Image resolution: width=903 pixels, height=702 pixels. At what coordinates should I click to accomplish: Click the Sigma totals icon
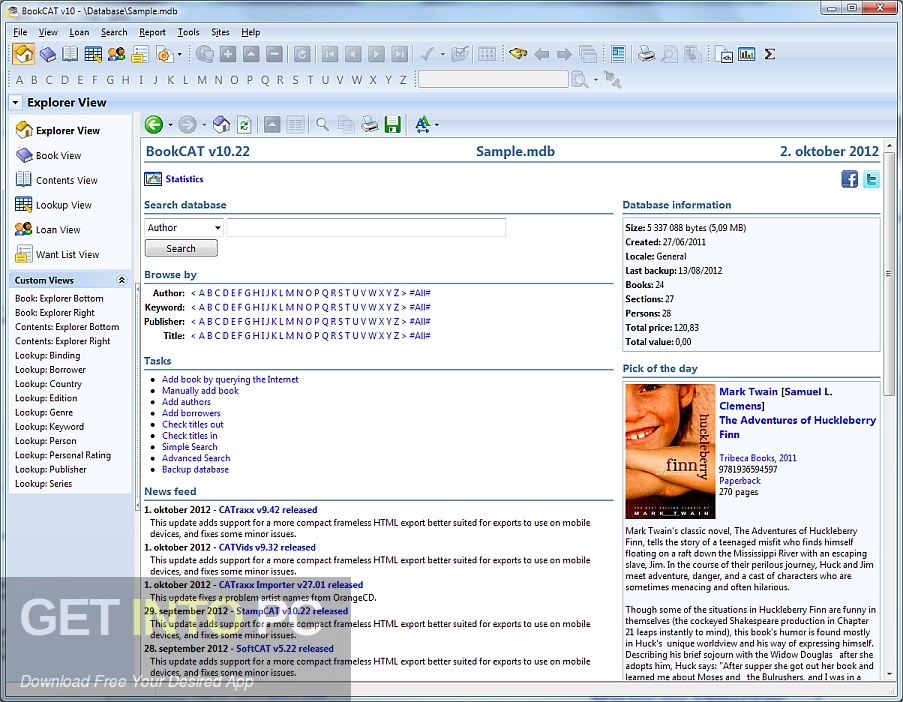click(769, 54)
